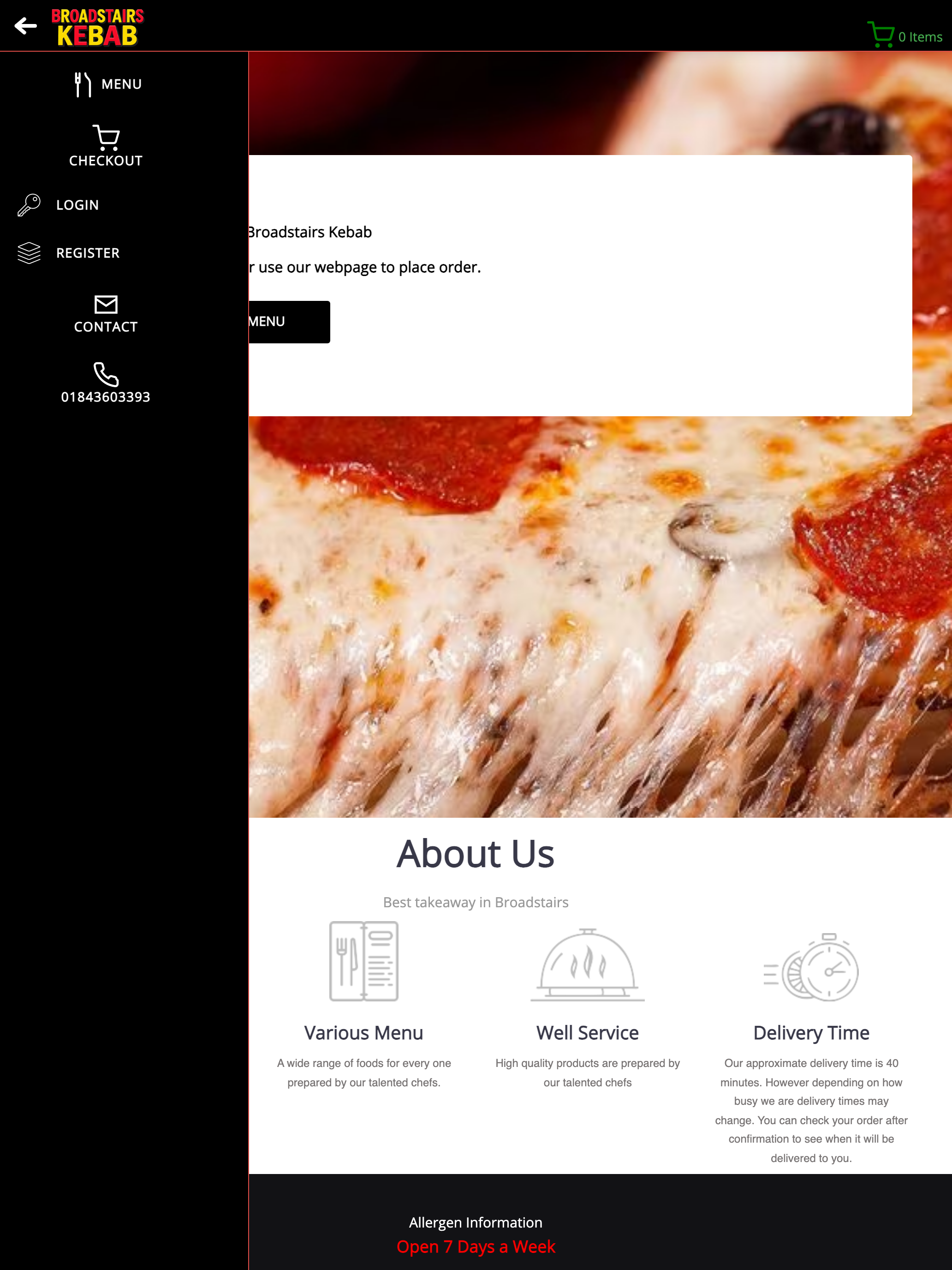The height and width of the screenshot is (1270, 952).
Task: Click the Various Menu heading
Action: [364, 1033]
